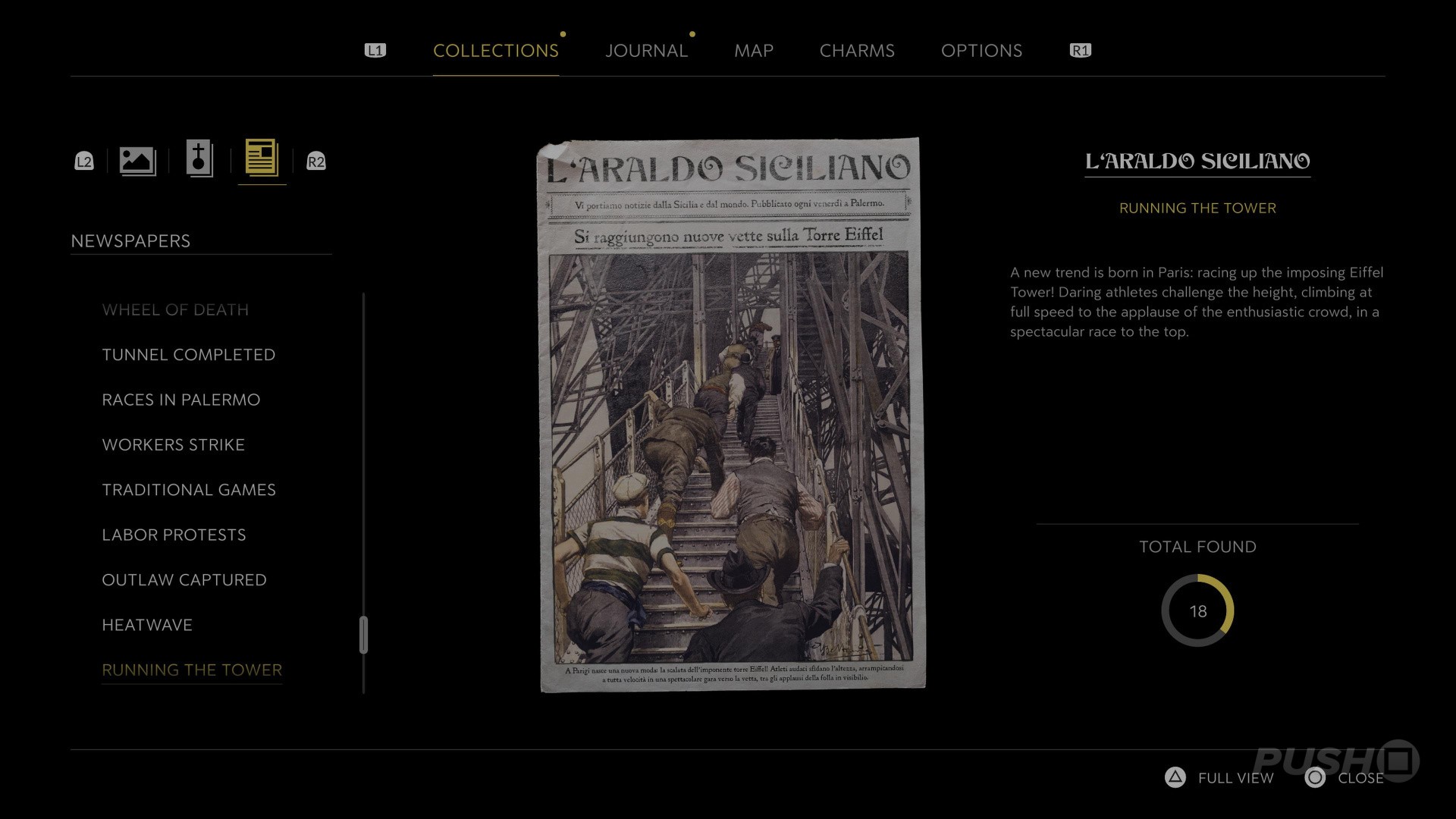Viewport: 1456px width, 819px height.
Task: Open the Map tab
Action: (753, 51)
